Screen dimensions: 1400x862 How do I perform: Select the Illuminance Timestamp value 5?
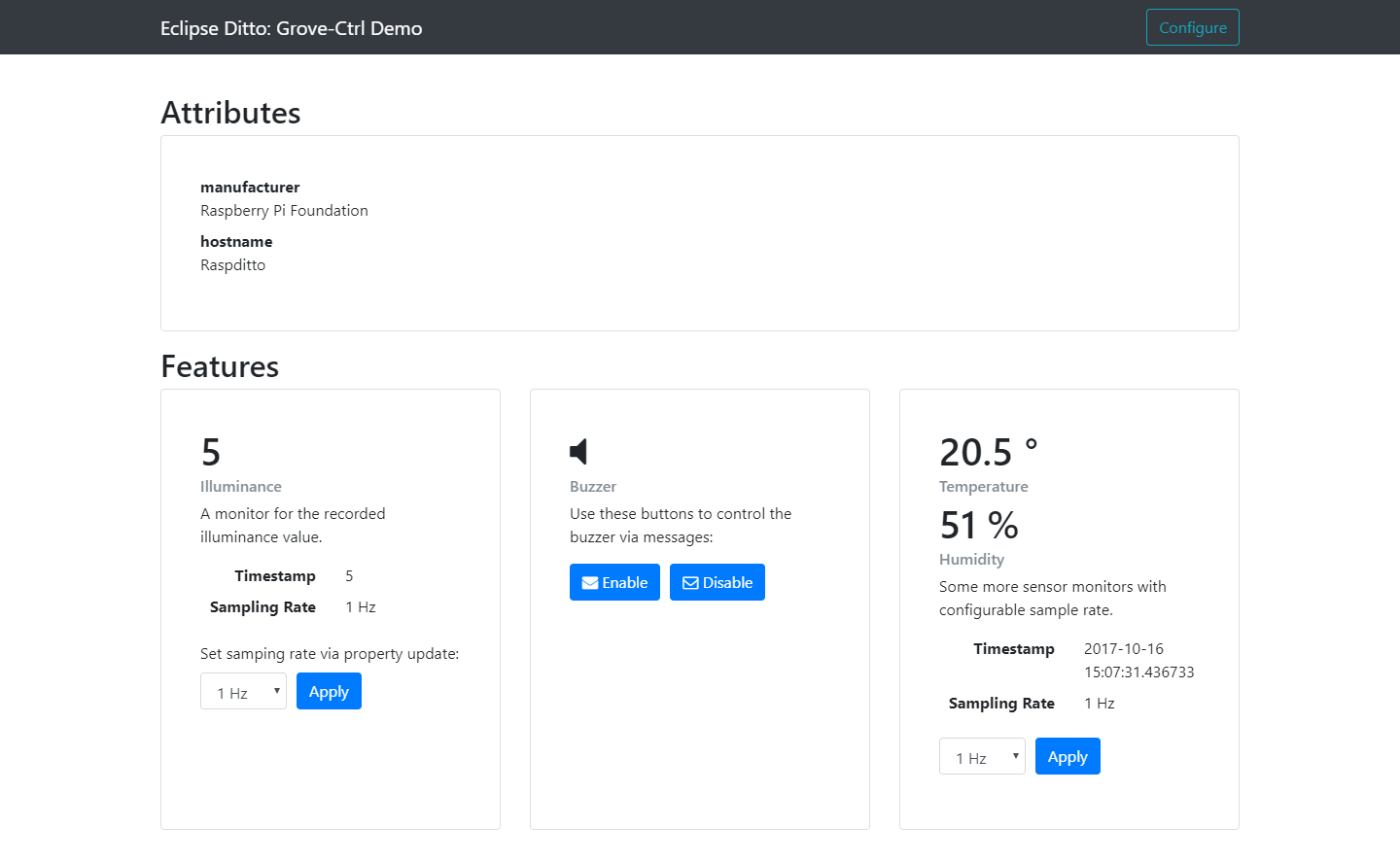tap(349, 575)
